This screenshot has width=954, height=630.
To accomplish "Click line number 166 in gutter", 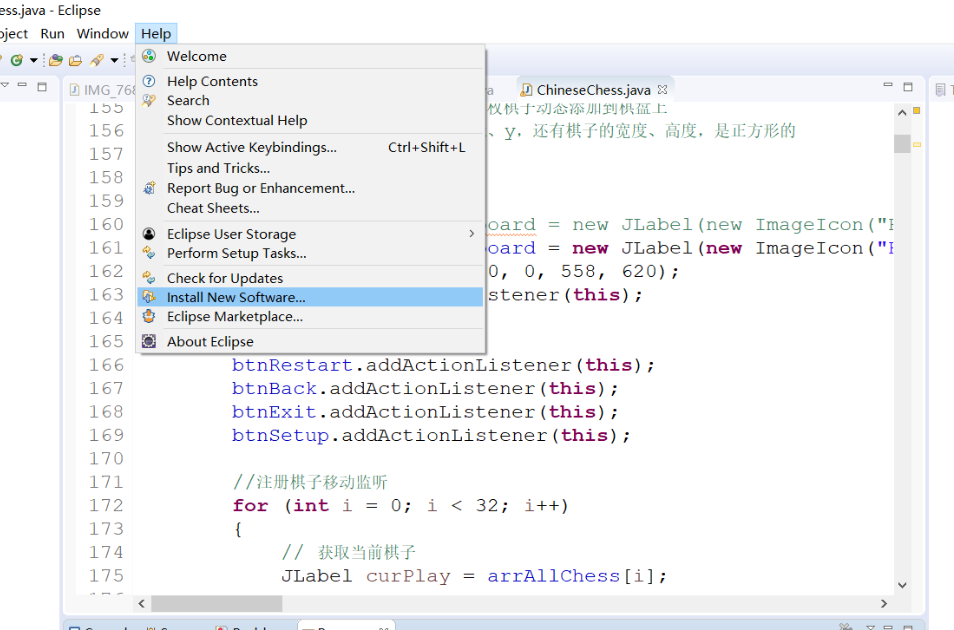I will [x=106, y=365].
